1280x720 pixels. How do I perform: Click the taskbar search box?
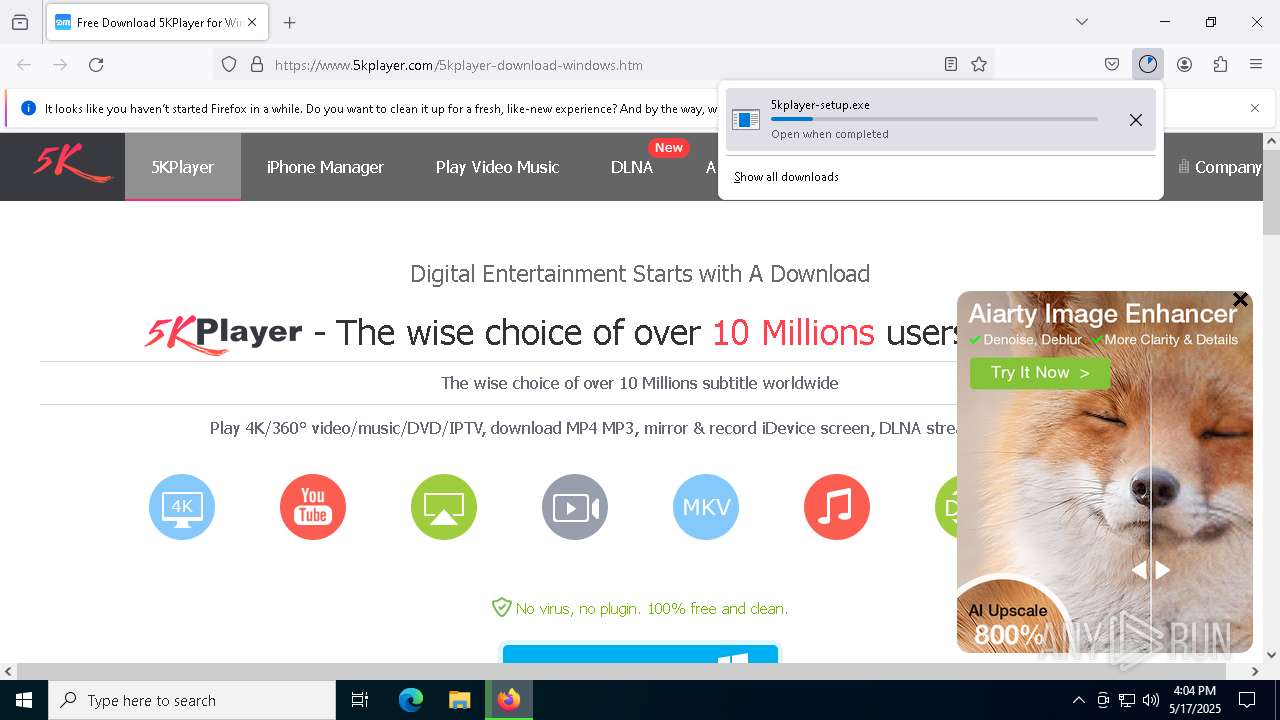pos(192,700)
